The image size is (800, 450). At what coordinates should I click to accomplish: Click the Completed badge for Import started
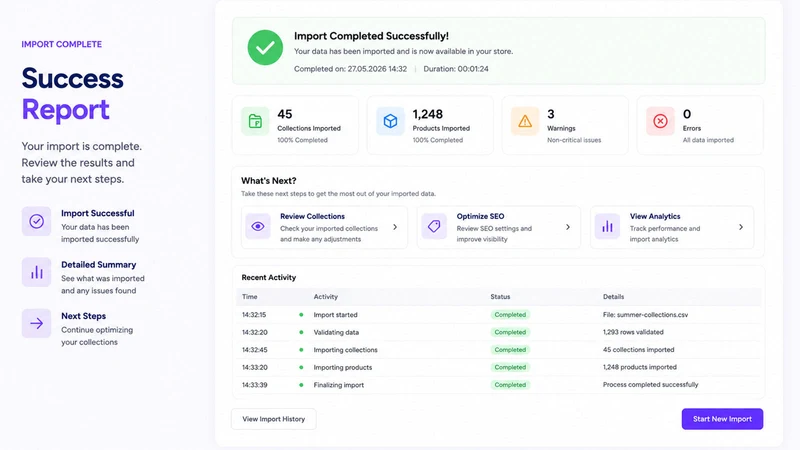[x=510, y=315]
